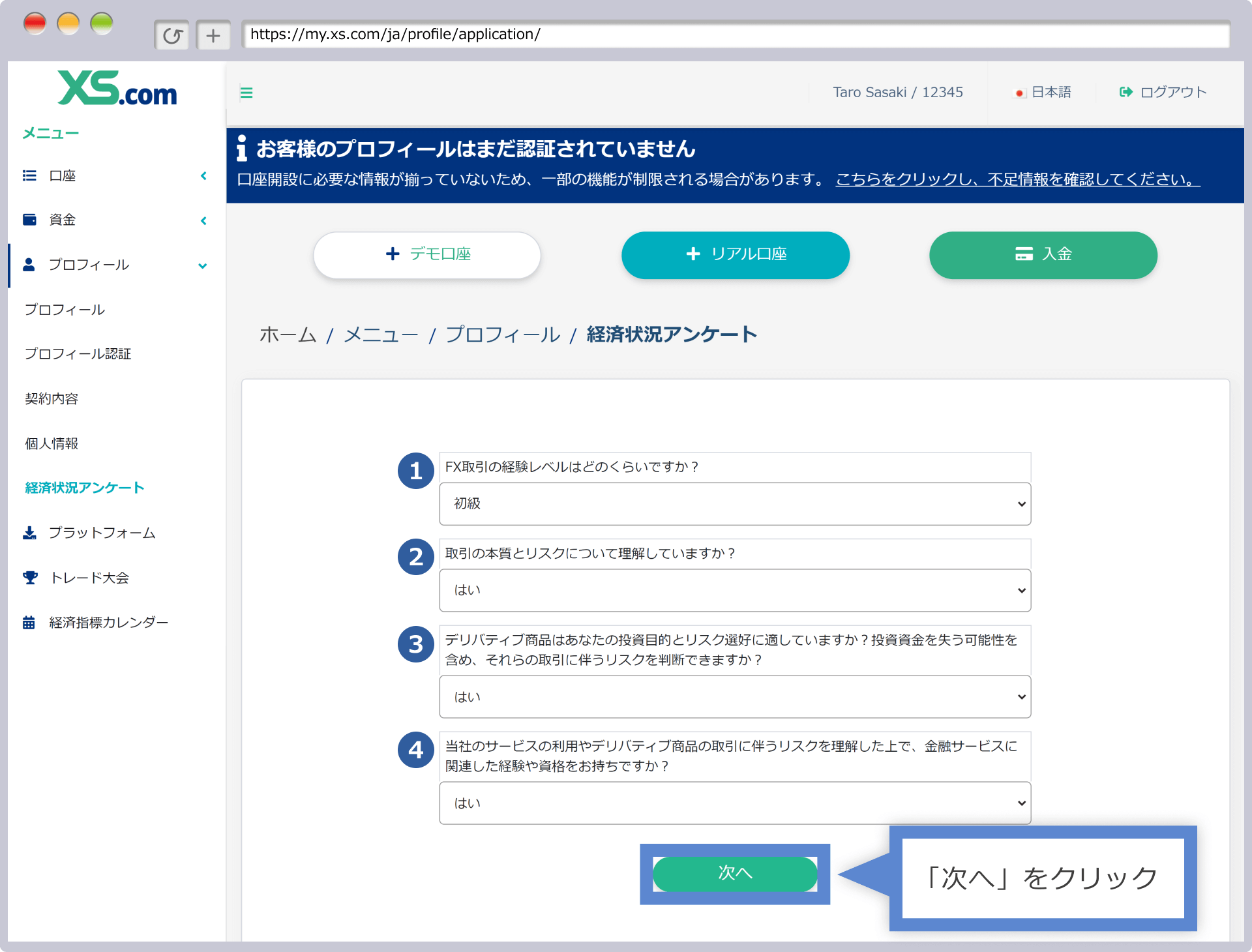Click ホーム in the breadcrumb
The image size is (1252, 952).
(288, 335)
